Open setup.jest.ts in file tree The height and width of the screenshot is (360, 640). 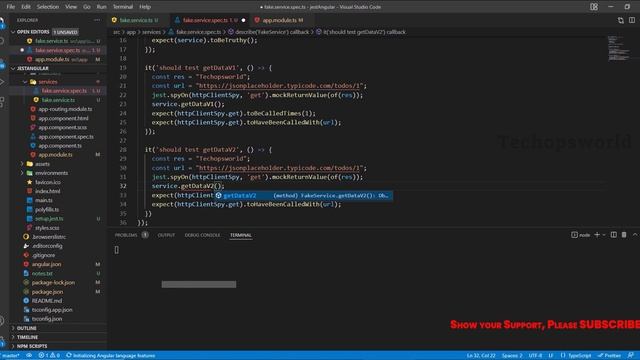[49, 219]
